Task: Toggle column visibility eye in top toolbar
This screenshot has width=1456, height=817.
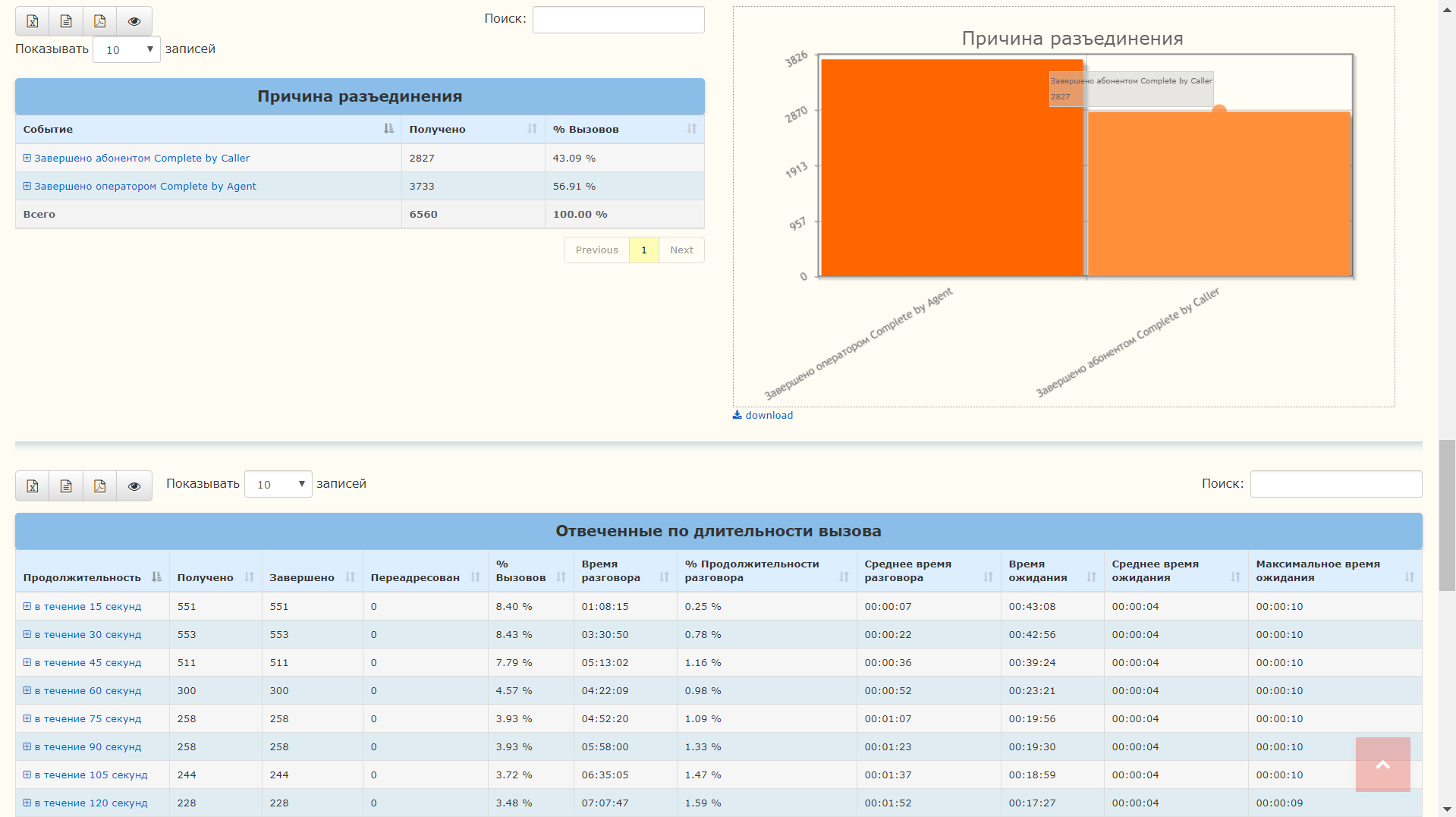Action: tap(134, 21)
